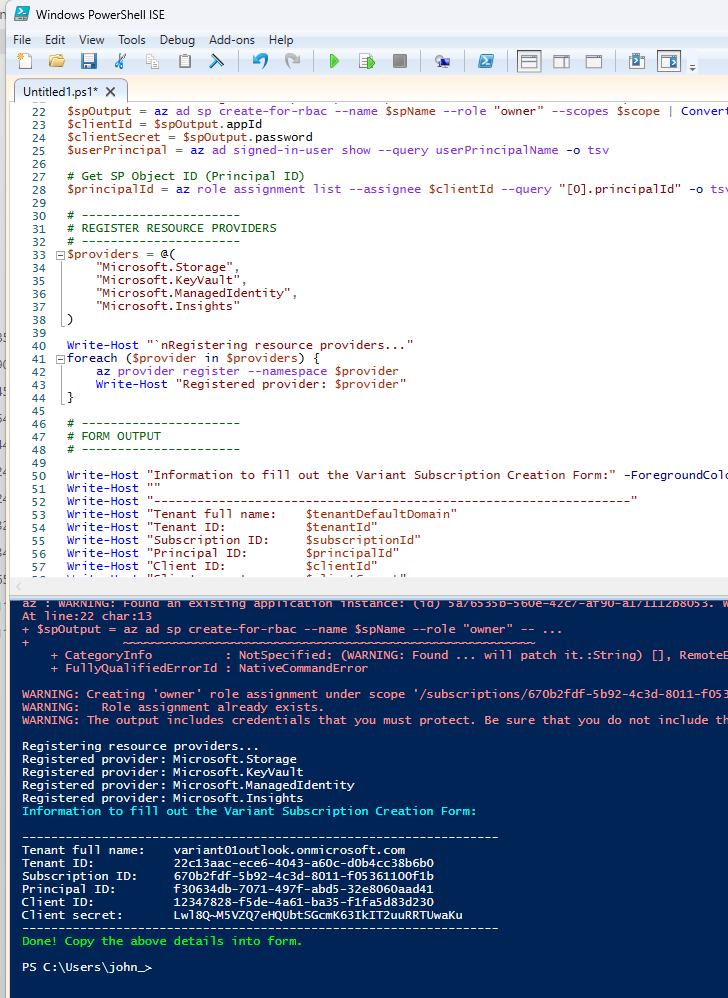Click the Principal ID value in console
The height and width of the screenshot is (998, 728).
click(304, 889)
